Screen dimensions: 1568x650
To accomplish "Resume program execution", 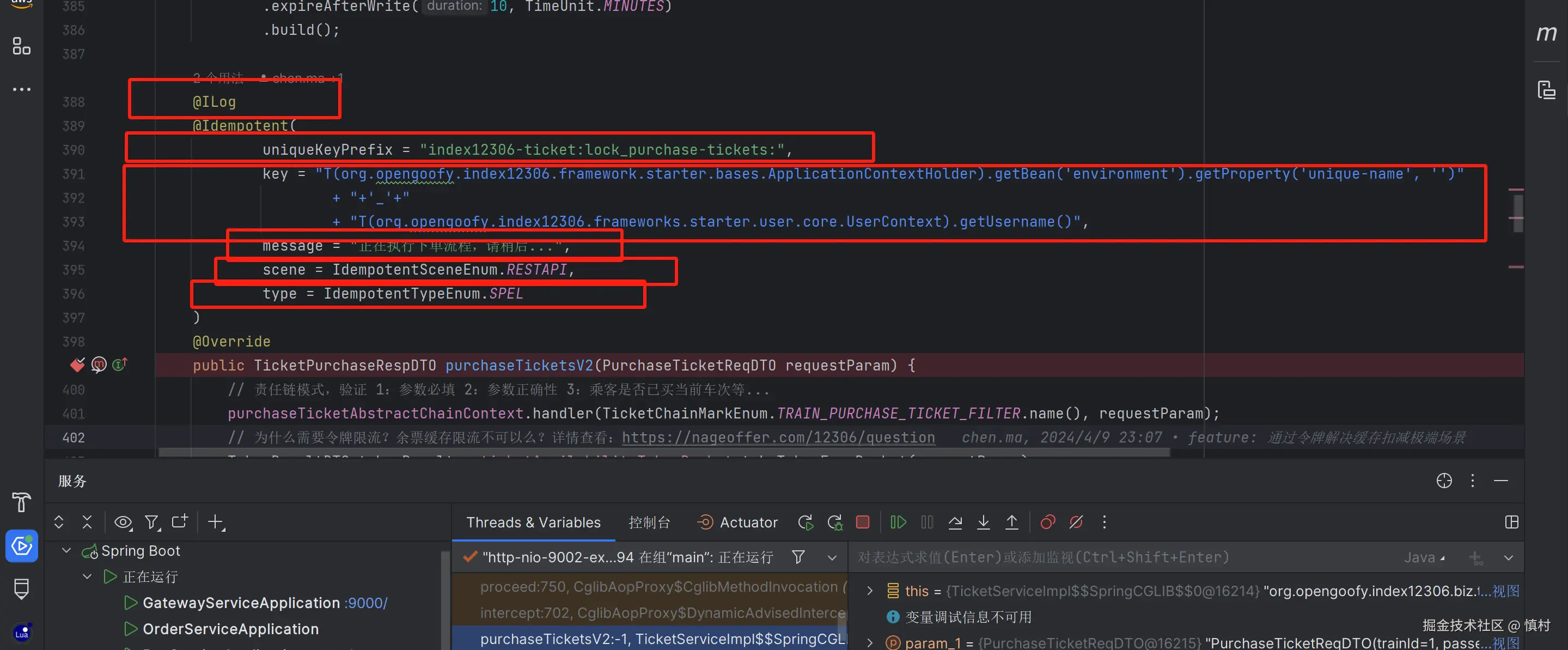I will (x=898, y=522).
